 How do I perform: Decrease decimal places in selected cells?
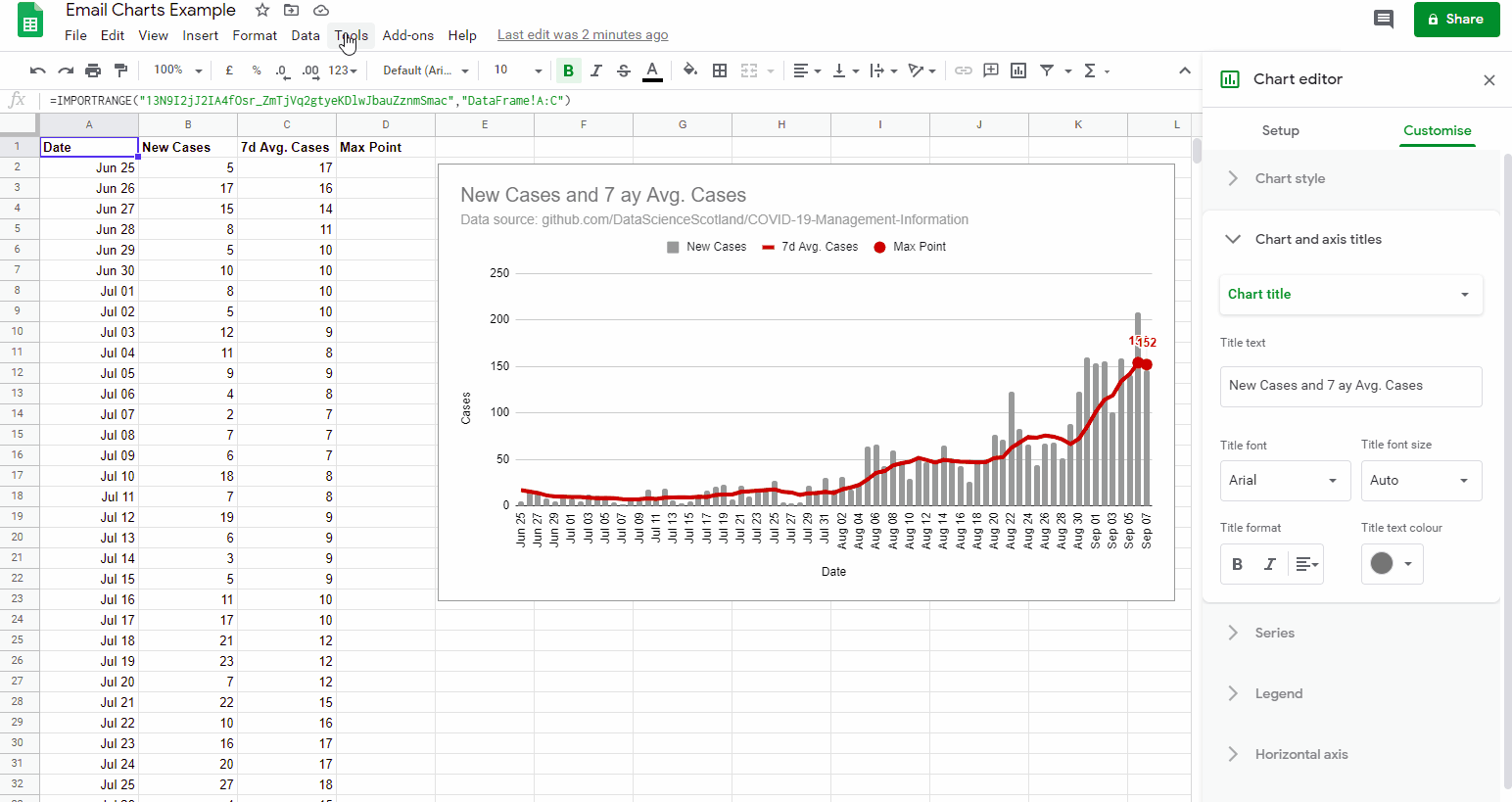click(x=282, y=71)
